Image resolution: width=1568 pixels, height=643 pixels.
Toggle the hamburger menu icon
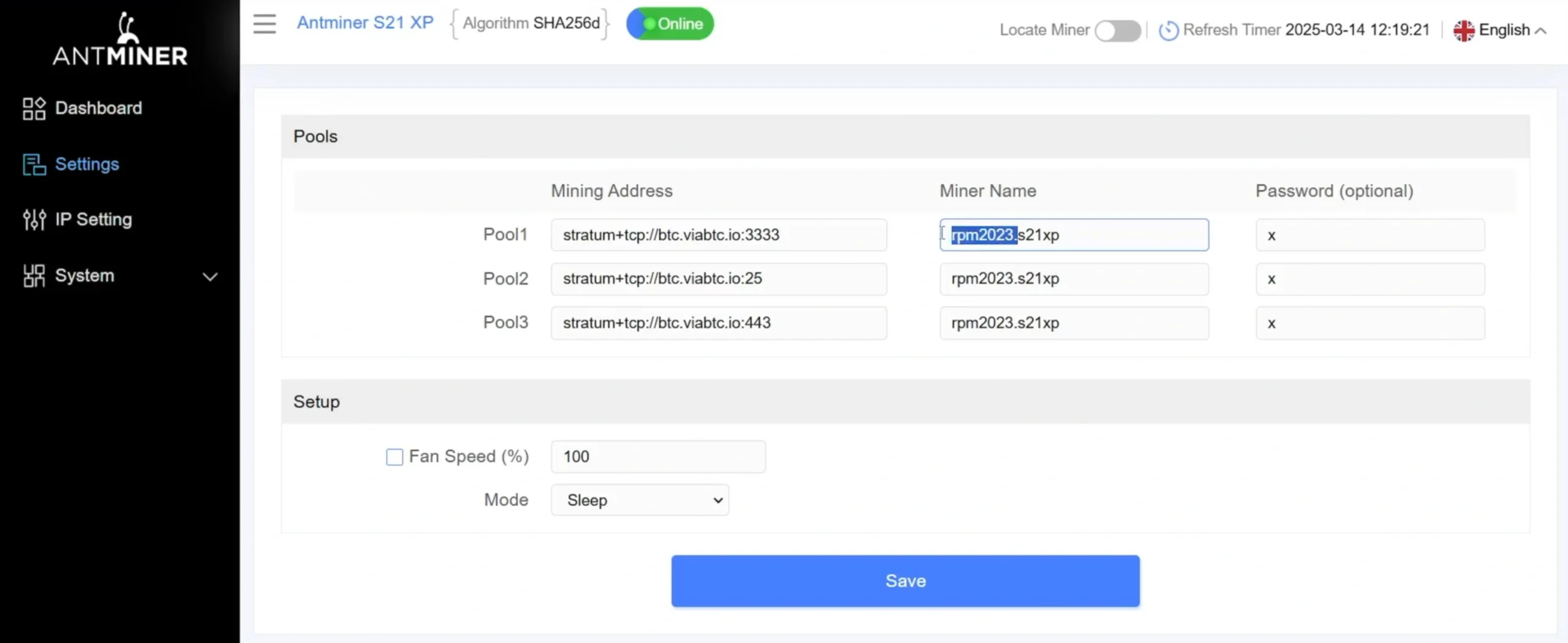[x=265, y=24]
